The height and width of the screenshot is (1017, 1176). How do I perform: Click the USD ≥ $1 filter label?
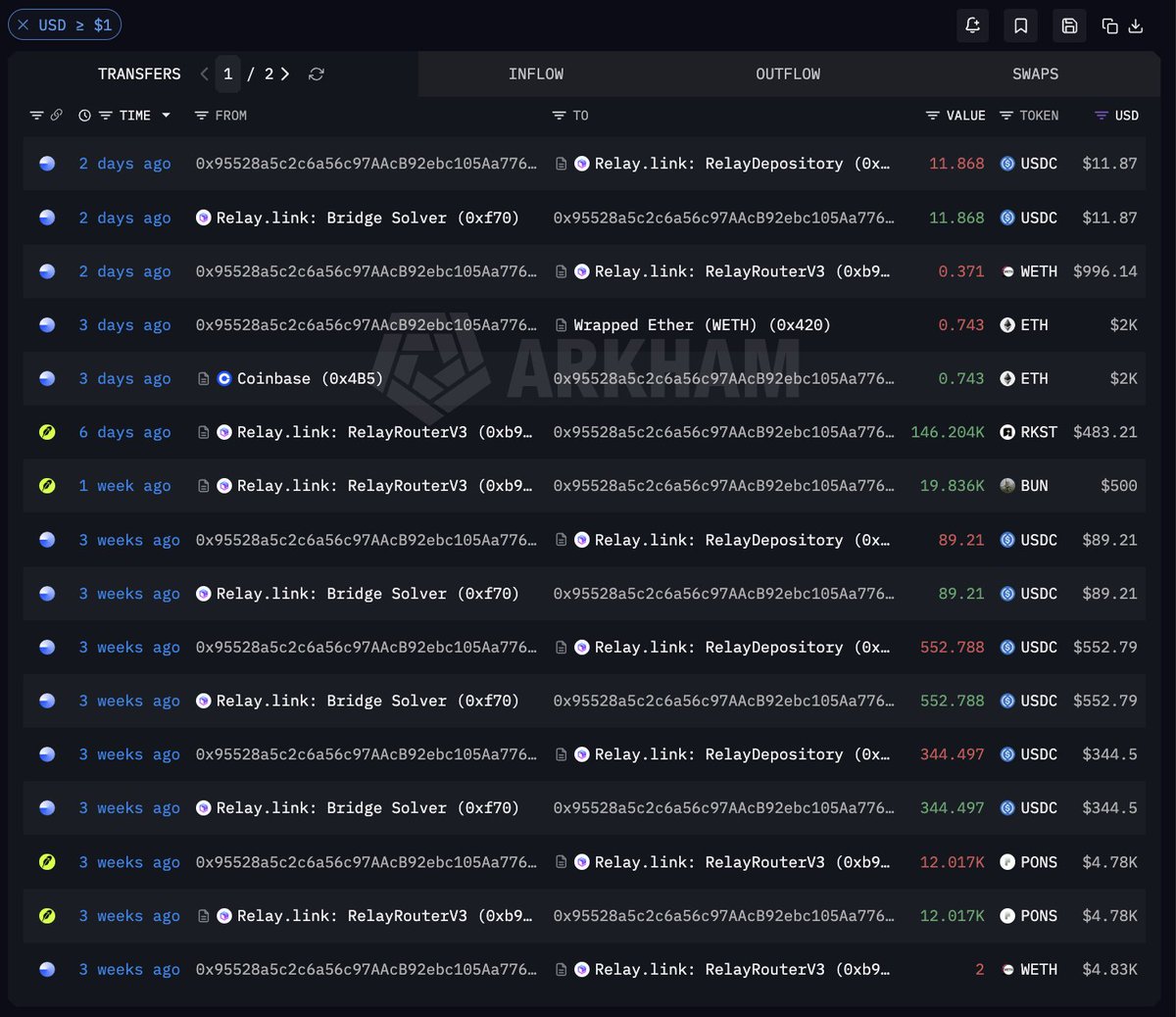coord(75,25)
